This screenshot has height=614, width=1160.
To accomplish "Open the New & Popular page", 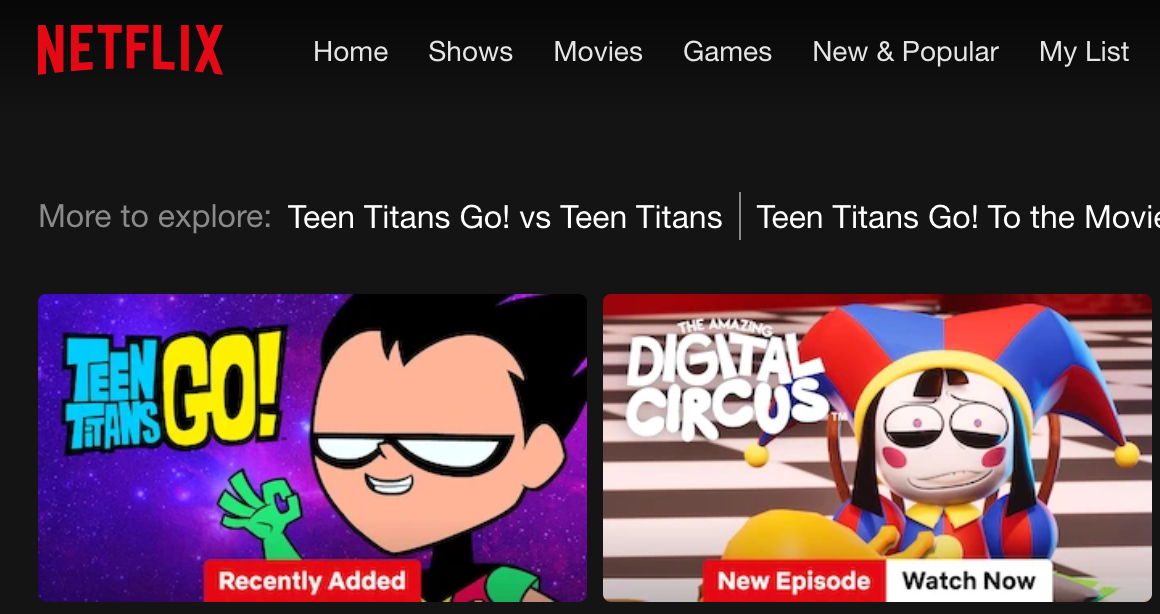I will pyautogui.click(x=906, y=52).
